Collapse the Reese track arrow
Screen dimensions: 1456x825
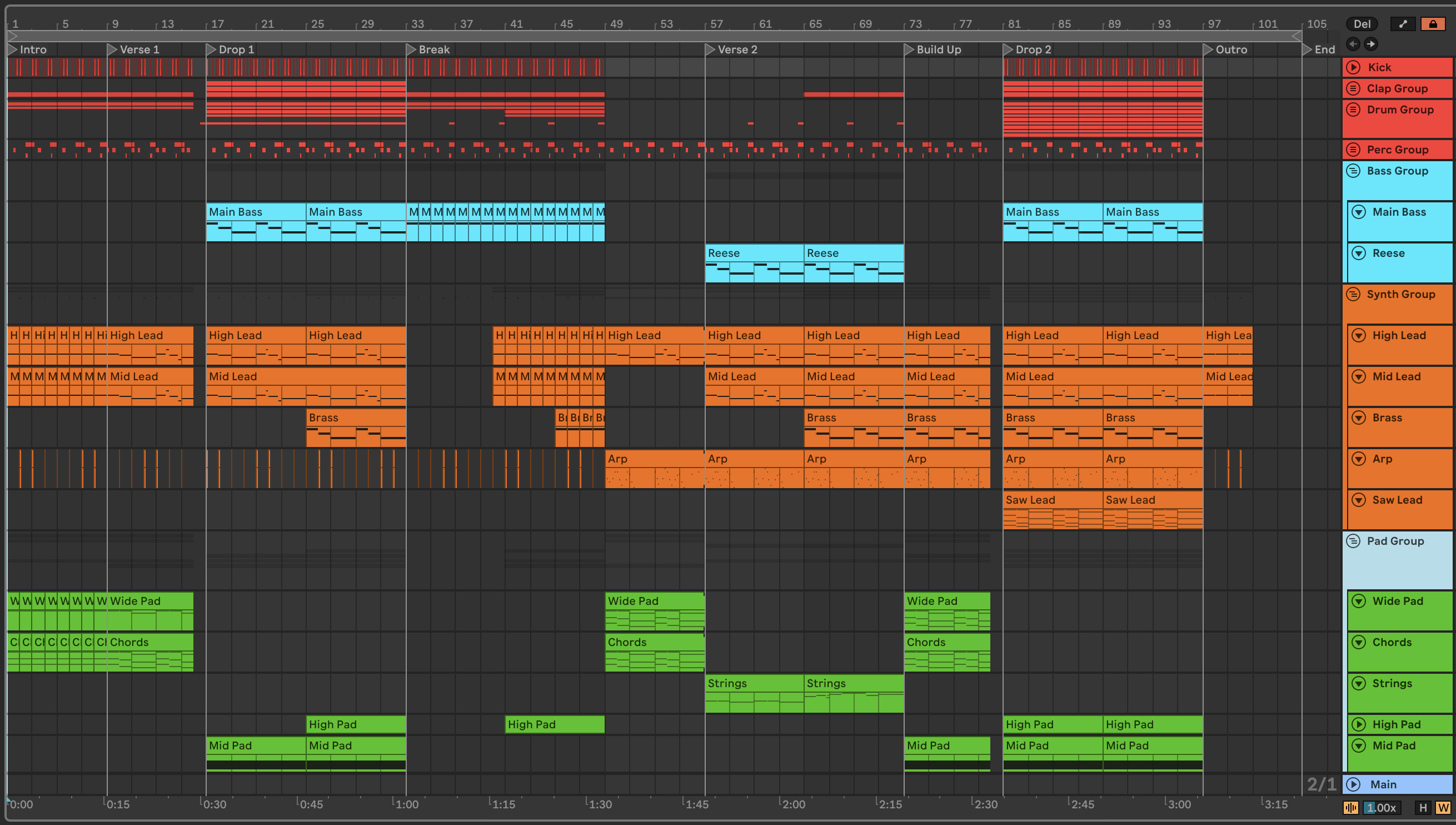coord(1359,254)
